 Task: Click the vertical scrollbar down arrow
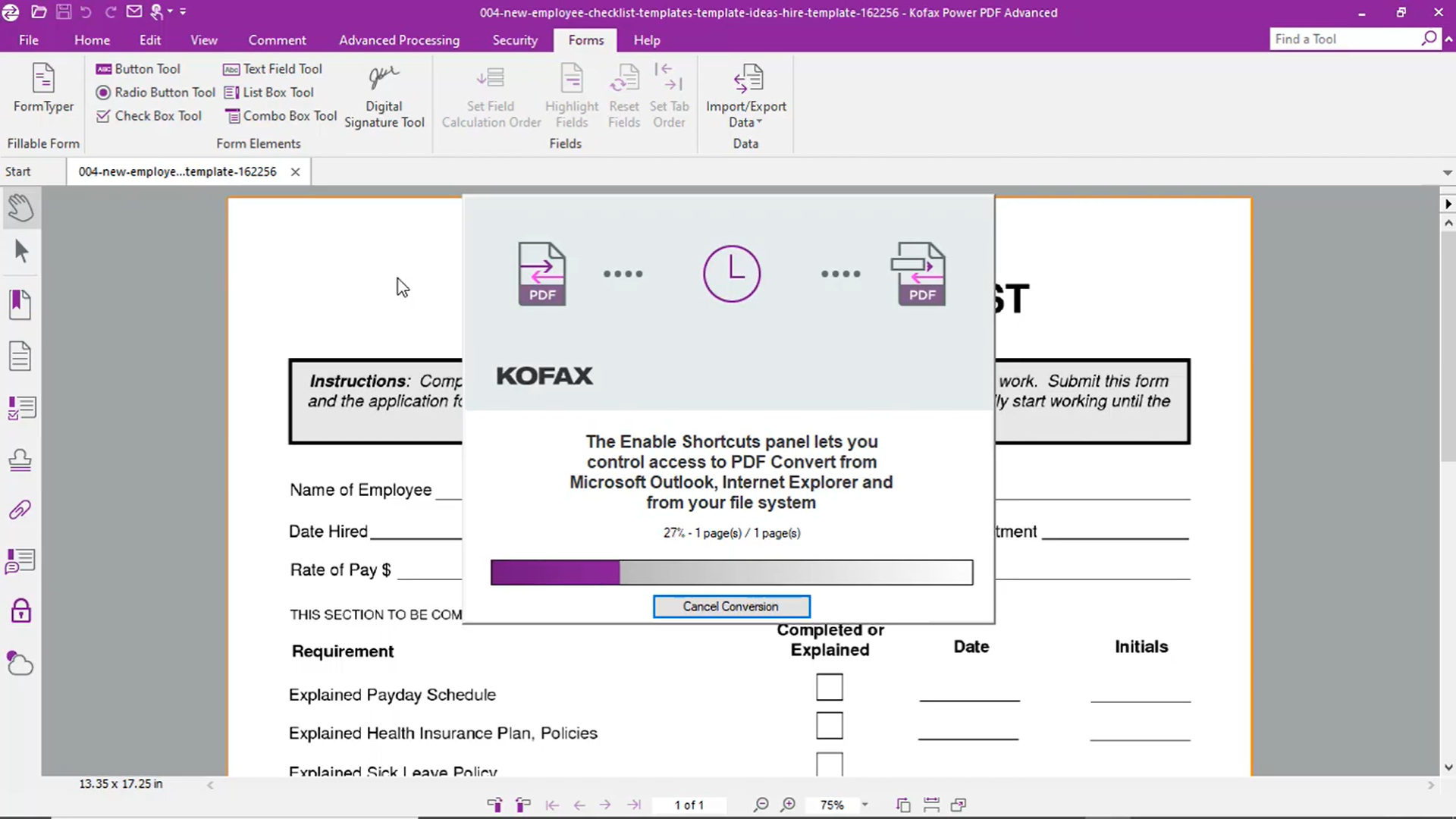[1448, 767]
